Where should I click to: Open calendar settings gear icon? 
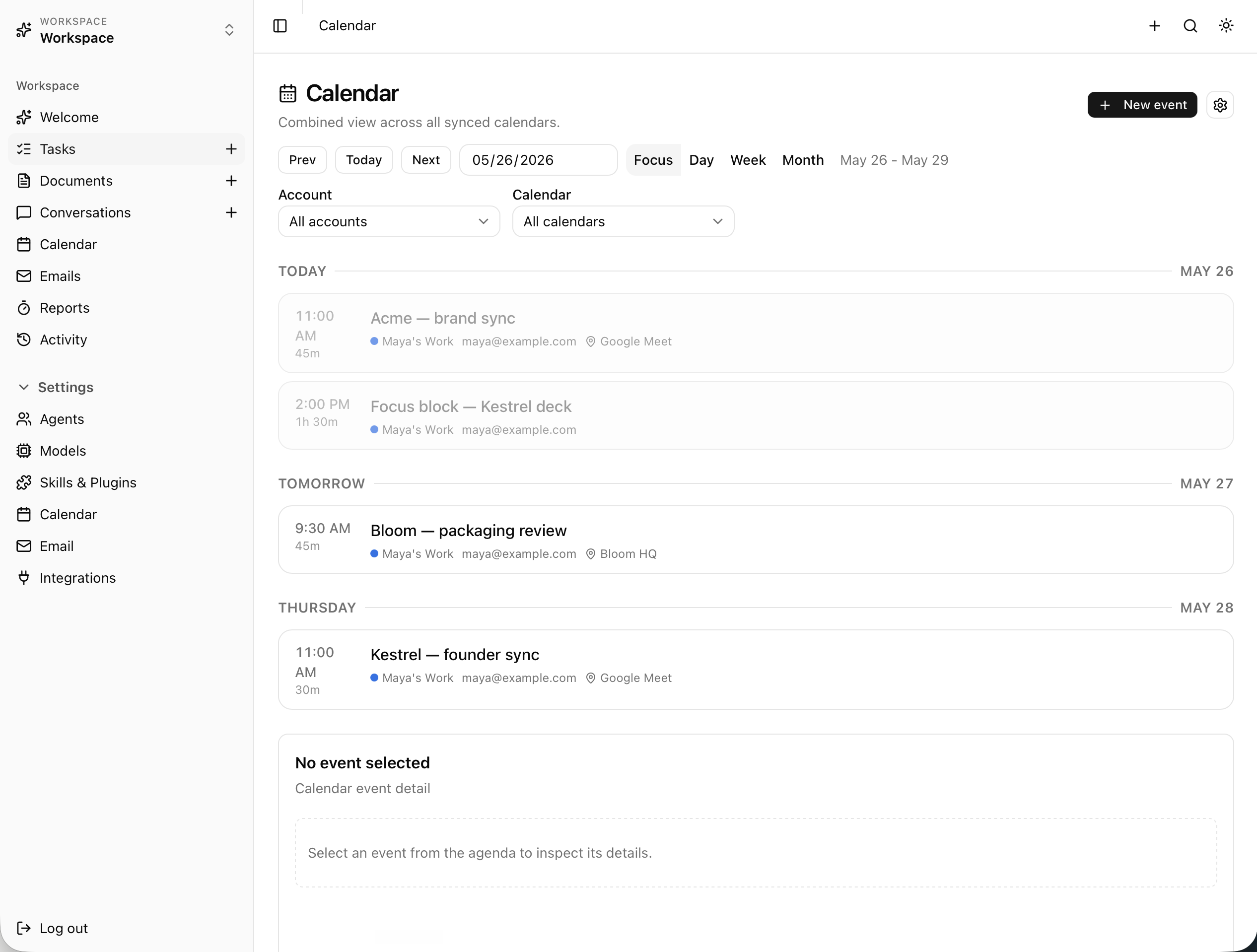pyautogui.click(x=1219, y=105)
